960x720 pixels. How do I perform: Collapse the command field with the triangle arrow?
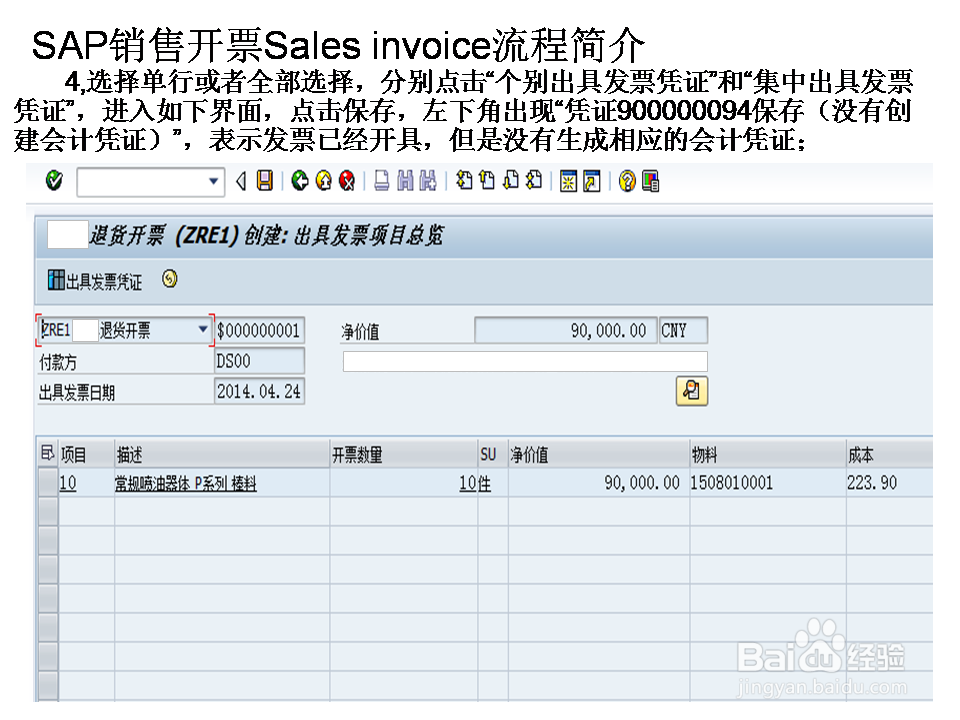click(x=241, y=181)
